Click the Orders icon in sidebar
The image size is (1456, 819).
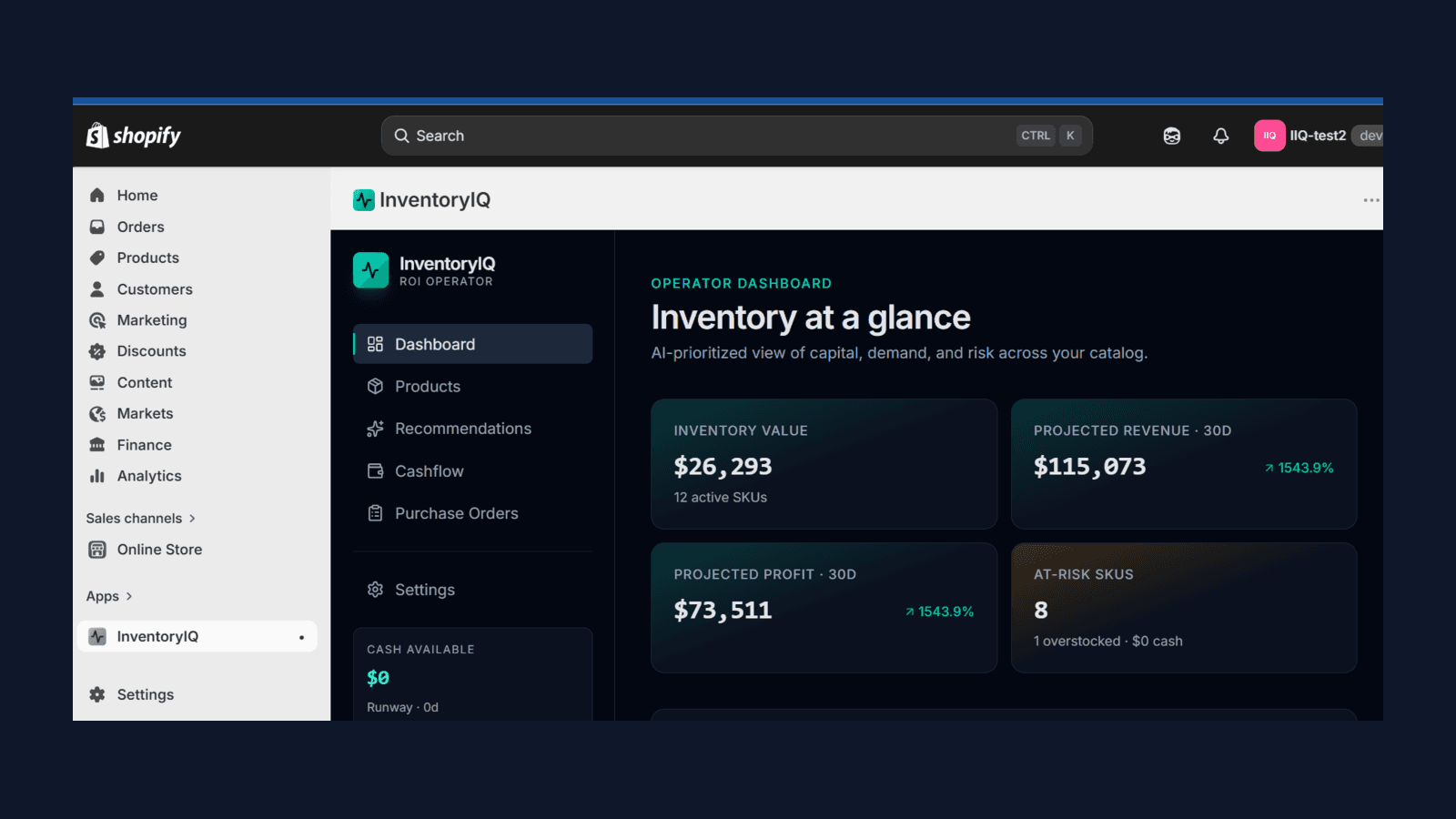97,227
